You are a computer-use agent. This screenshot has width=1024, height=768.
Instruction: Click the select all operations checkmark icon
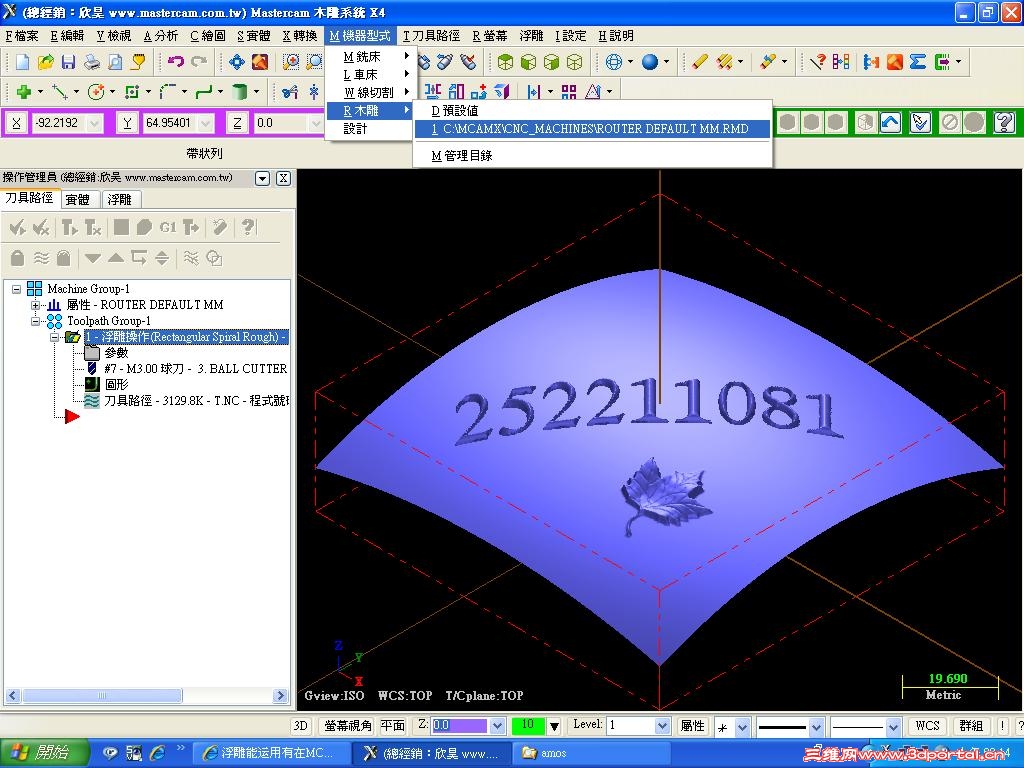point(18,227)
